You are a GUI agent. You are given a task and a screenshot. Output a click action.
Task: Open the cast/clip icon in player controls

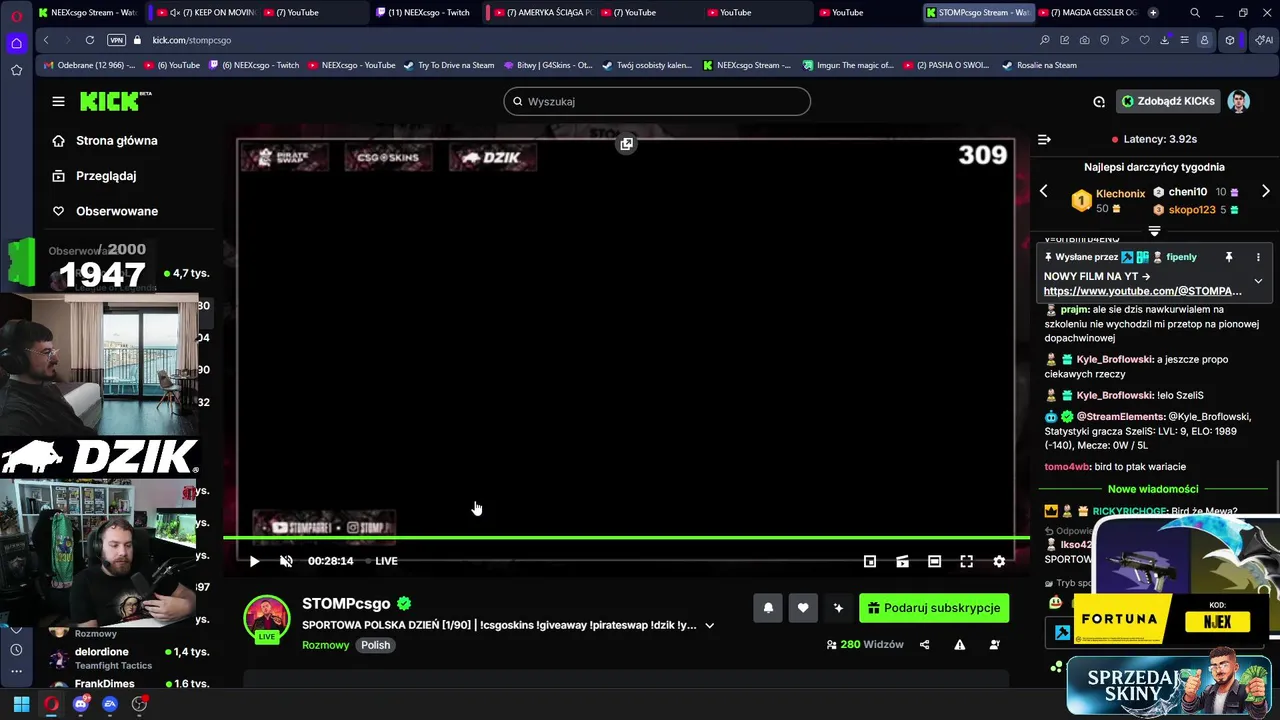pos(902,561)
